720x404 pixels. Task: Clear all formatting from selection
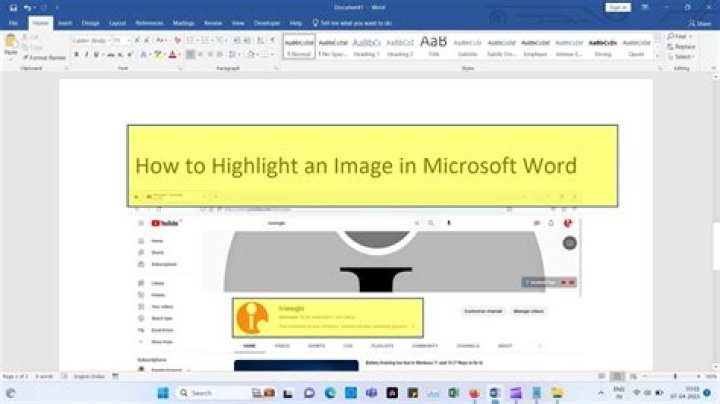177,40
